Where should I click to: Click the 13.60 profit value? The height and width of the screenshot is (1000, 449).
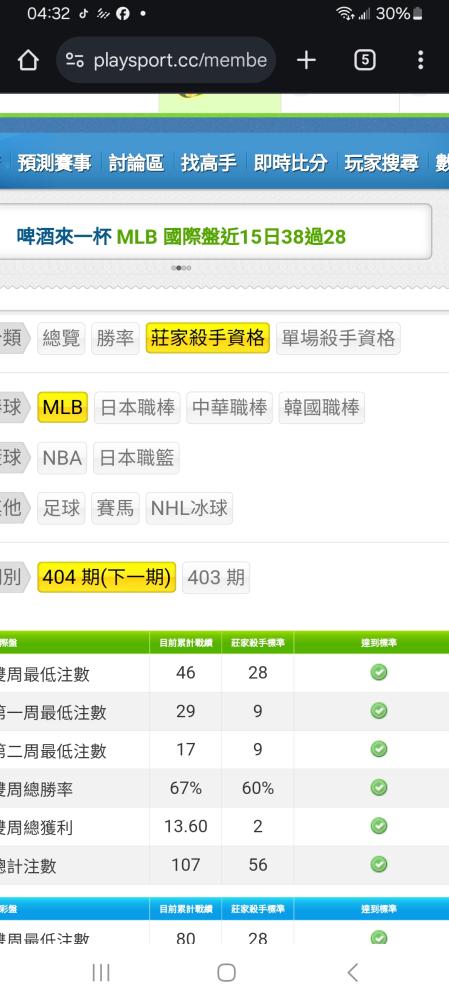coord(186,827)
